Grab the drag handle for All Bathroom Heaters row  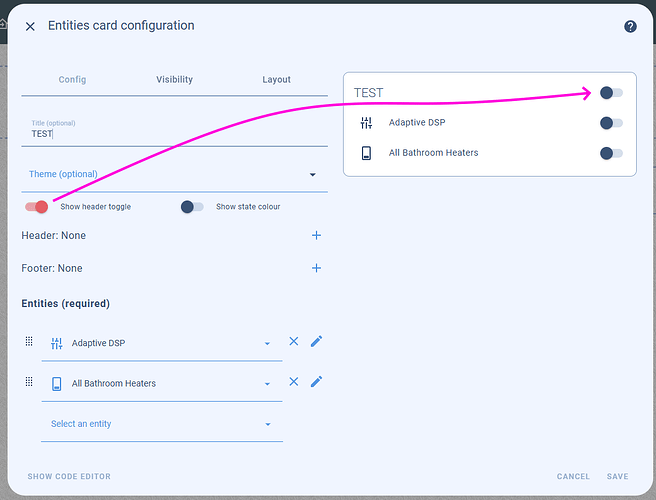(29, 382)
